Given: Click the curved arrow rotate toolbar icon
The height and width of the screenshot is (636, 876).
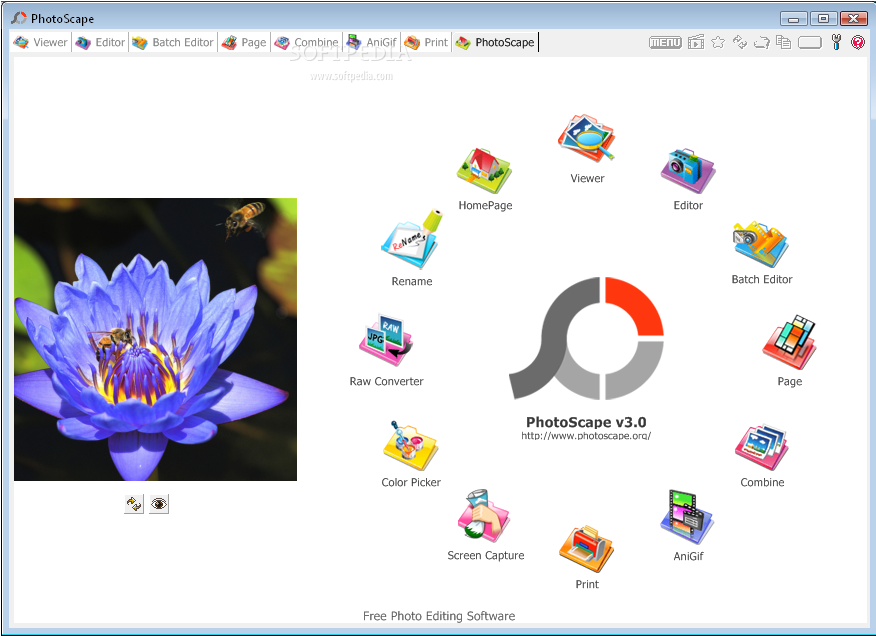Looking at the screenshot, I should (x=761, y=42).
